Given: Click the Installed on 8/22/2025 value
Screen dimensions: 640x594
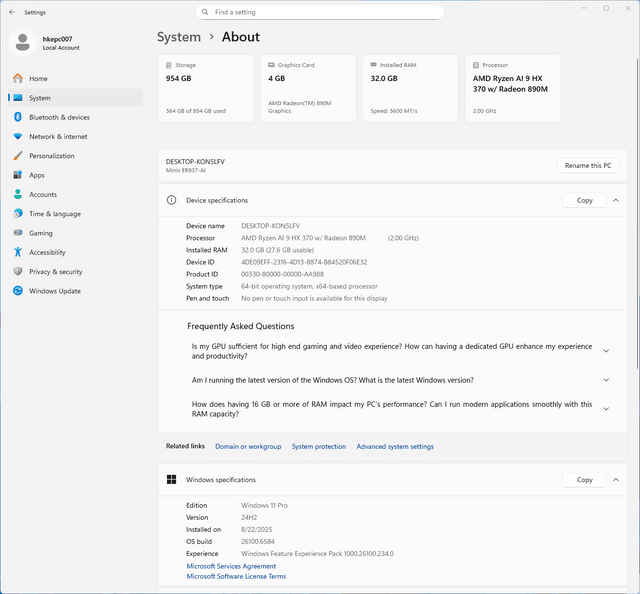Looking at the screenshot, I should [256, 529].
